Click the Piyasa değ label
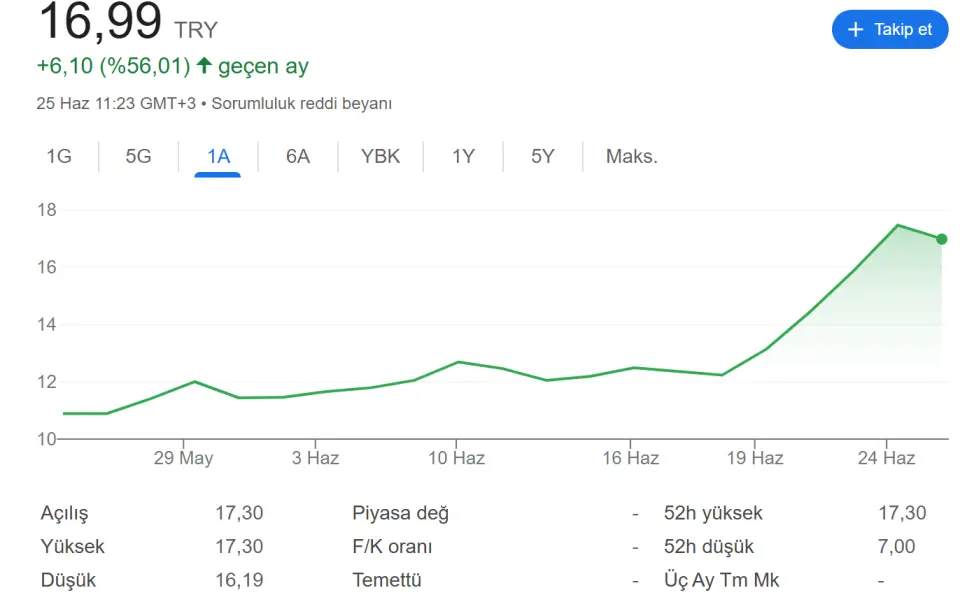 (x=400, y=513)
